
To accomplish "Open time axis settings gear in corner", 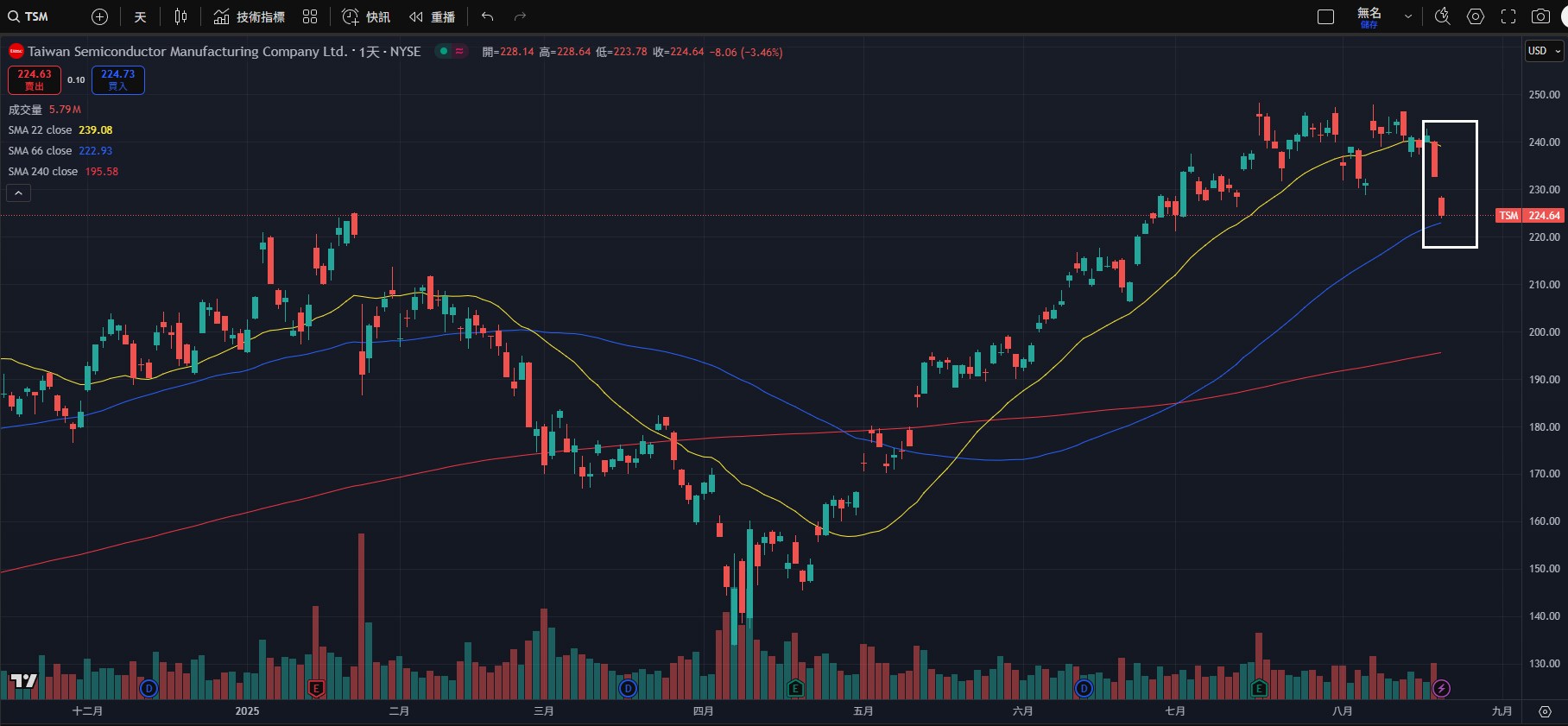I will 1545,711.
